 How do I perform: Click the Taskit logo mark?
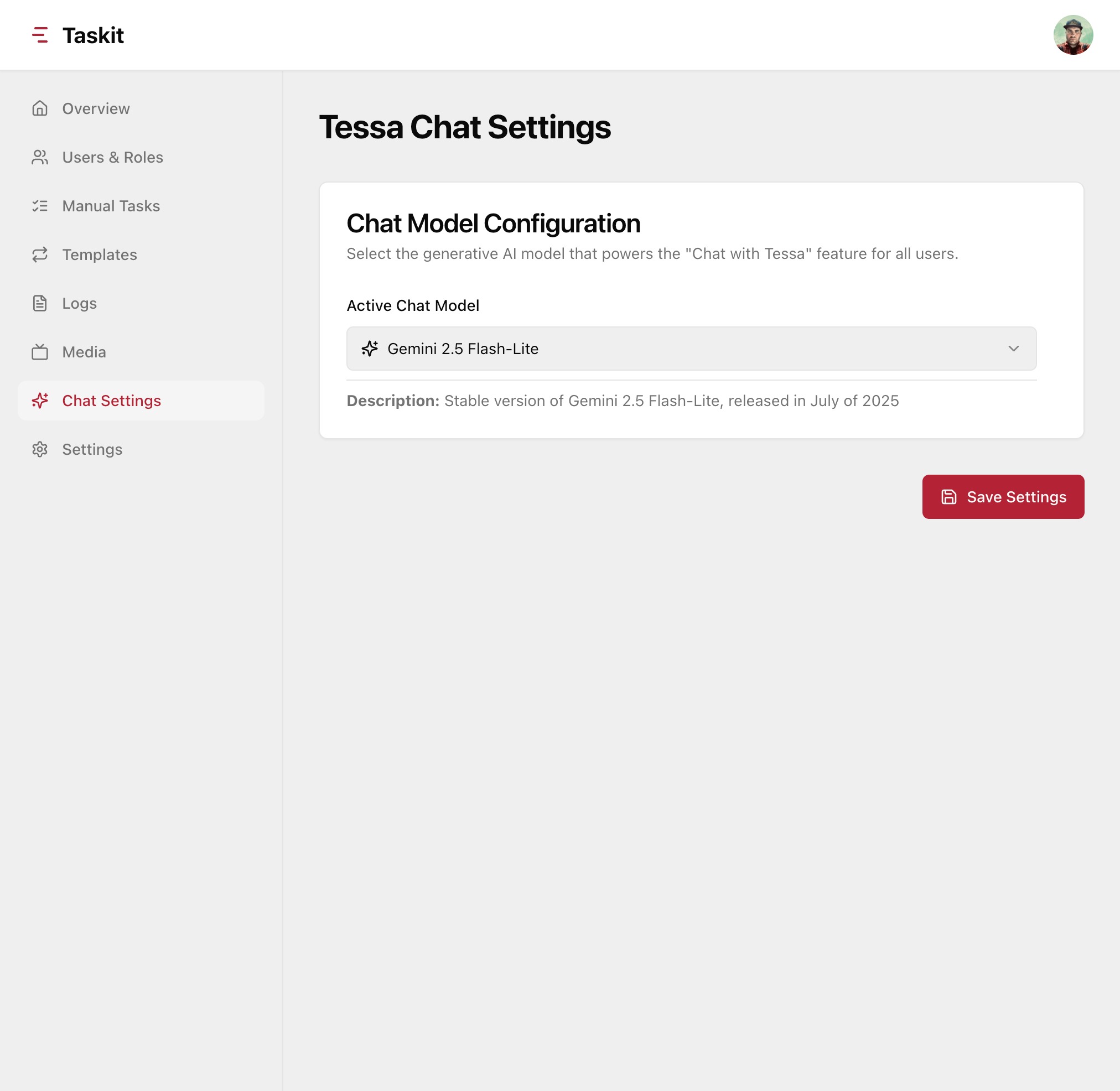click(41, 35)
